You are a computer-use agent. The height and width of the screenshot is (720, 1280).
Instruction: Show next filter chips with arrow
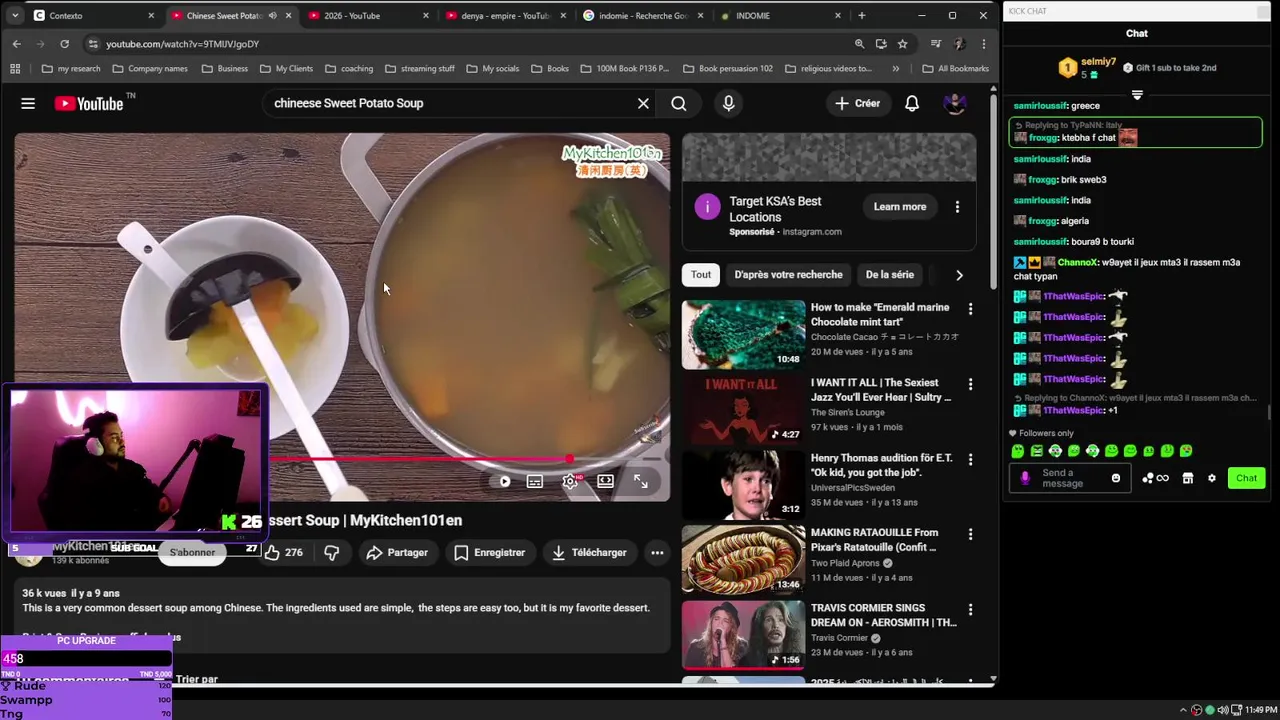click(x=959, y=275)
